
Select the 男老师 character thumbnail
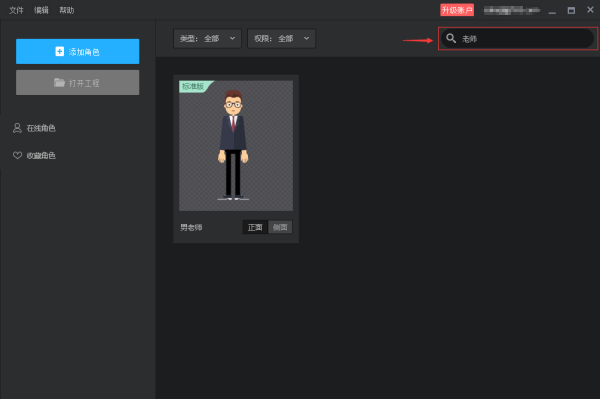[x=236, y=146]
